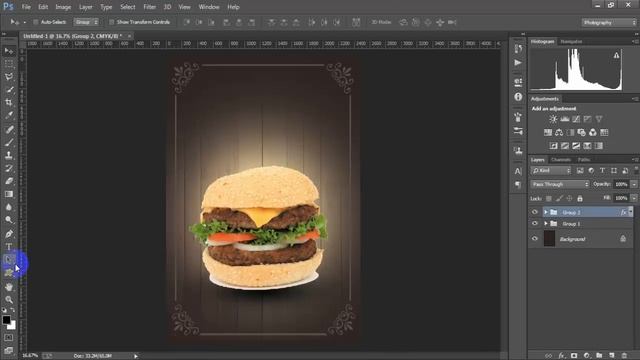
Task: Hide the Group 1 layer
Action: coord(535,223)
